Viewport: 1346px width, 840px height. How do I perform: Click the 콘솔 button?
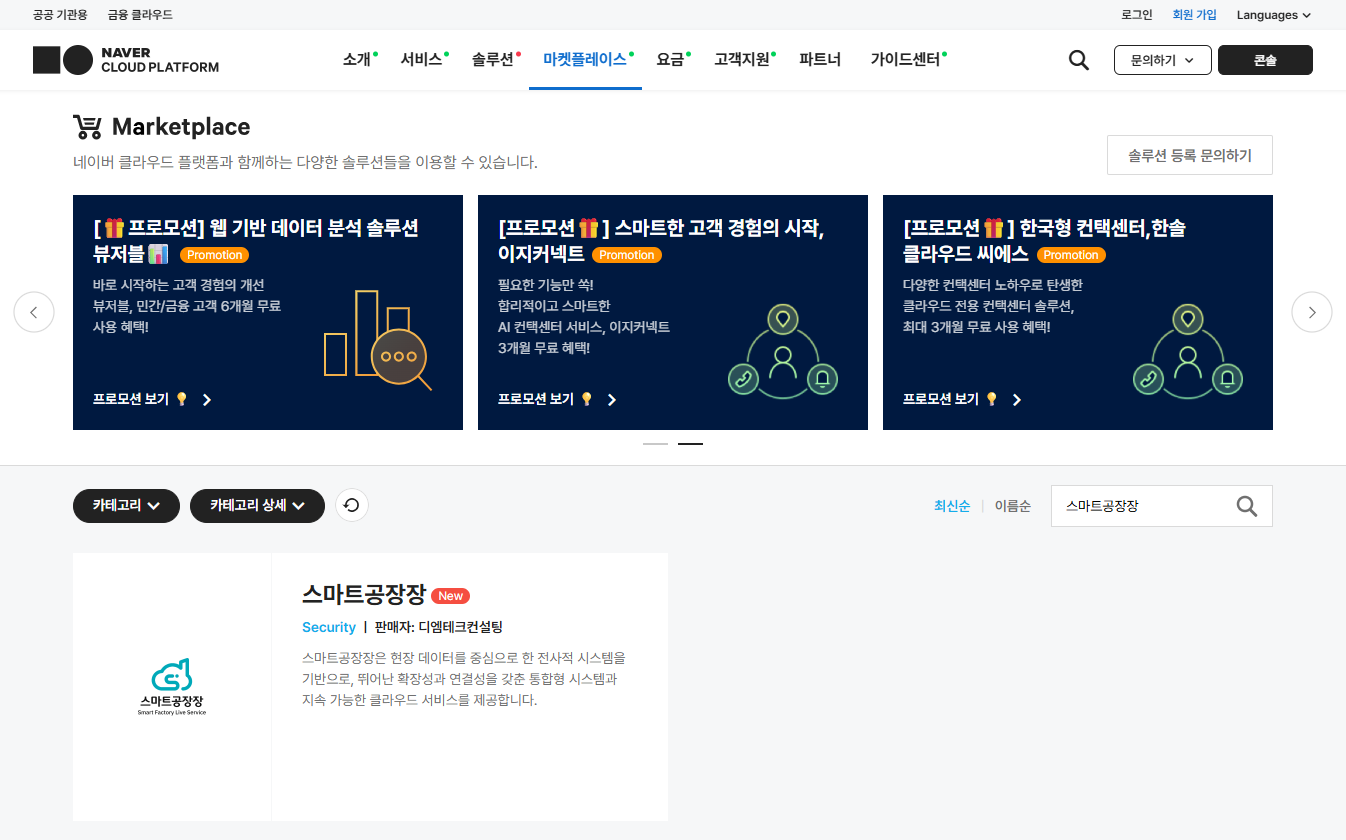click(x=1265, y=60)
